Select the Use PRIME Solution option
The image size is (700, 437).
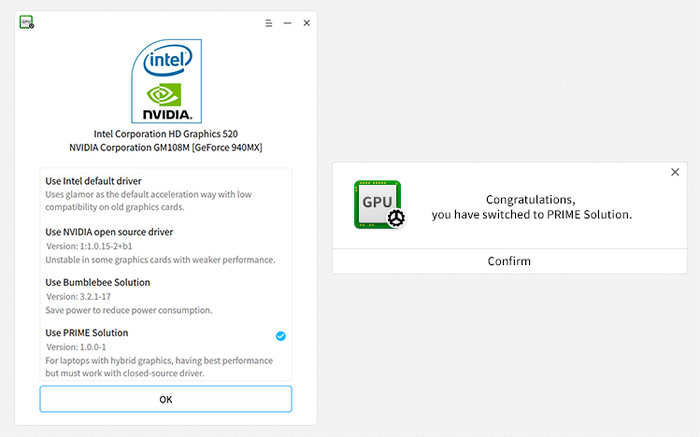87,332
